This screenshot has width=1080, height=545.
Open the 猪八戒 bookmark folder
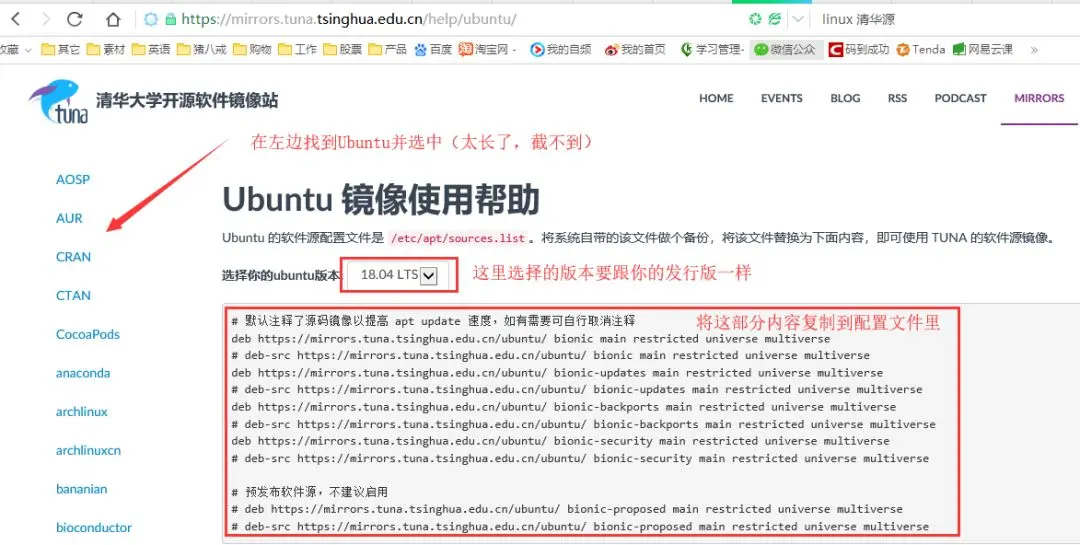[x=202, y=50]
